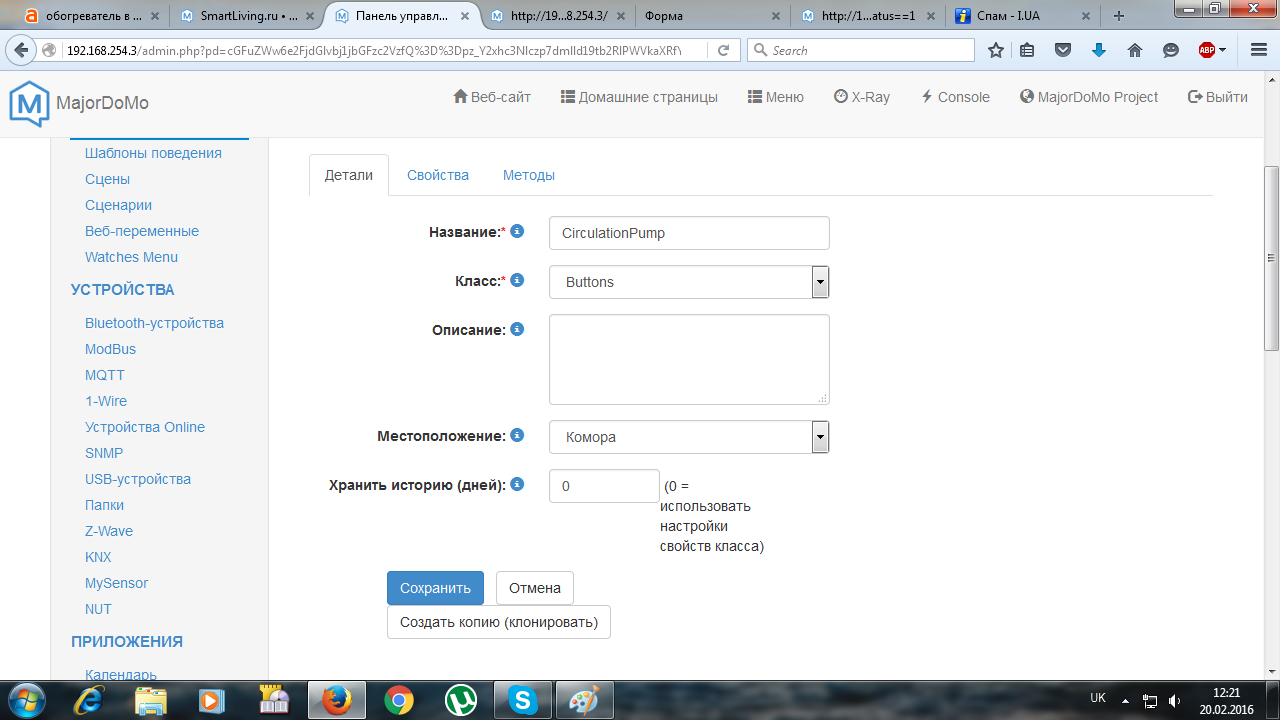Open Сценарии in the sidebar
Viewport: 1280px width, 720px height.
coord(118,205)
